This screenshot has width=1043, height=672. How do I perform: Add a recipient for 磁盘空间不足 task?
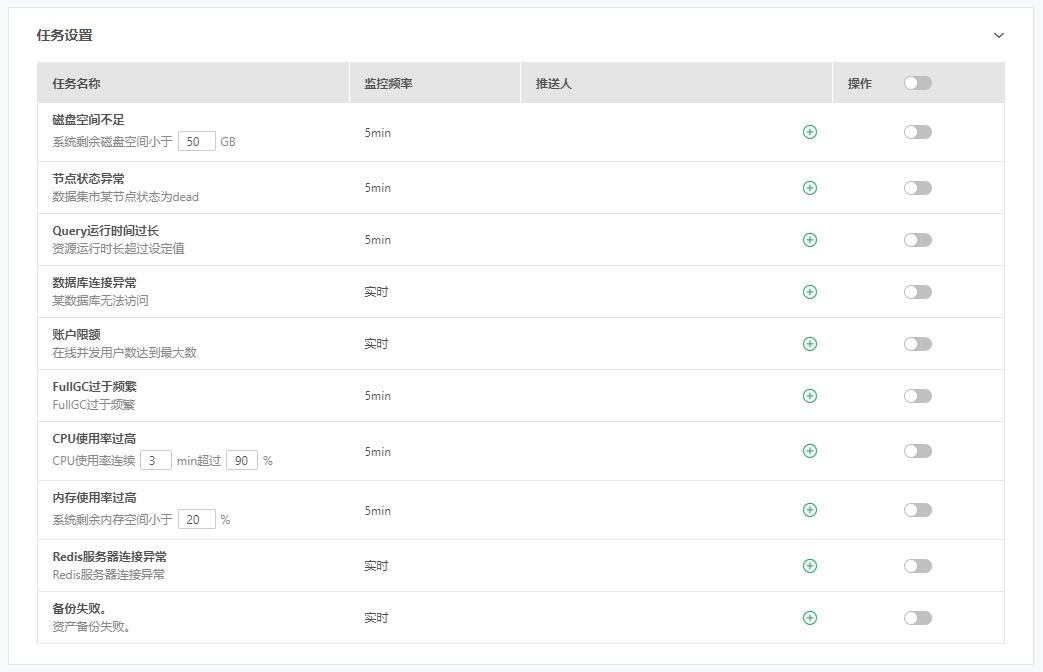(810, 132)
